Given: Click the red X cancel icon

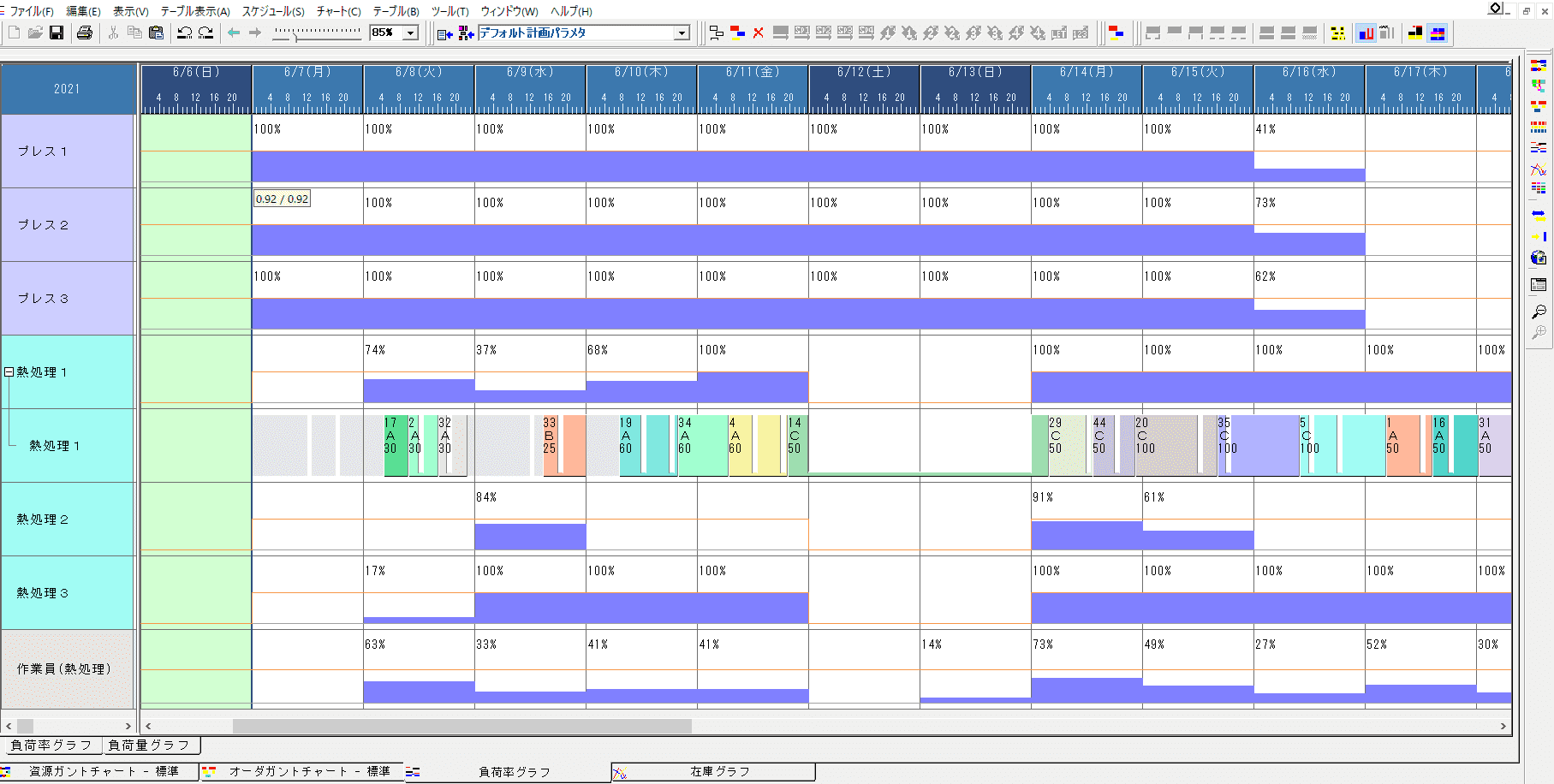Looking at the screenshot, I should click(x=759, y=33).
